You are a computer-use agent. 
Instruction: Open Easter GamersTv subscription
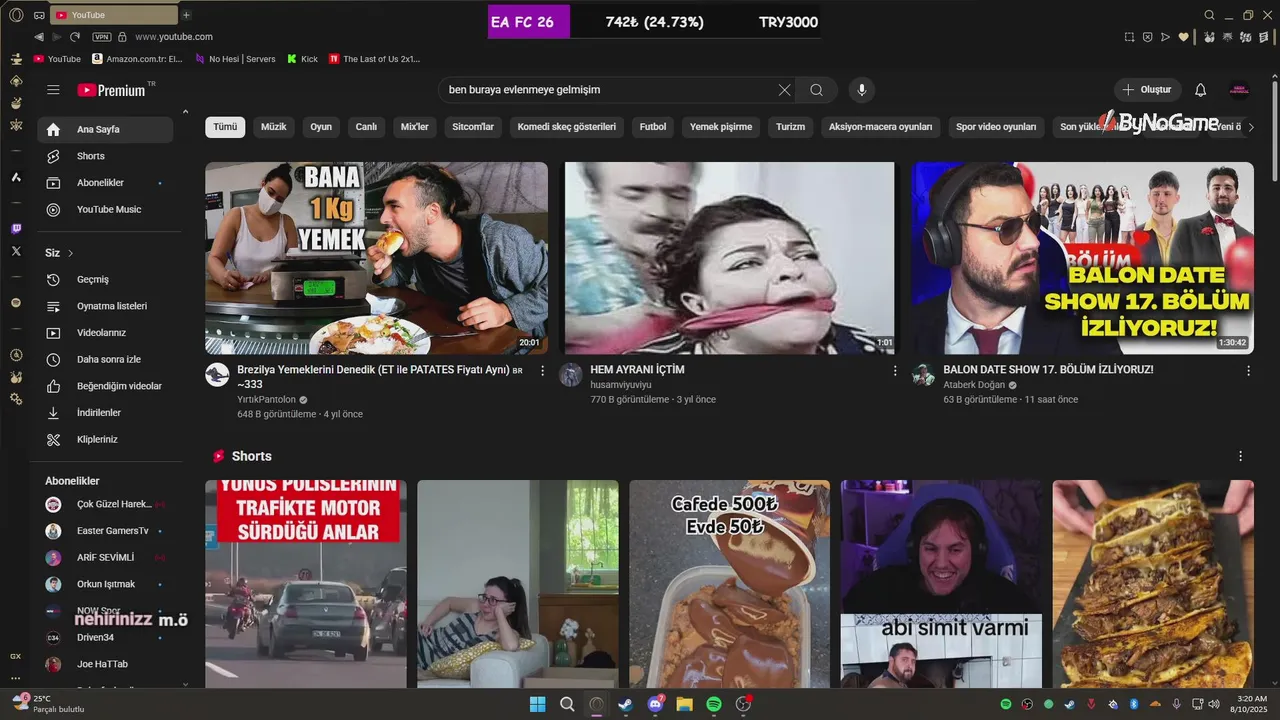tap(105, 531)
